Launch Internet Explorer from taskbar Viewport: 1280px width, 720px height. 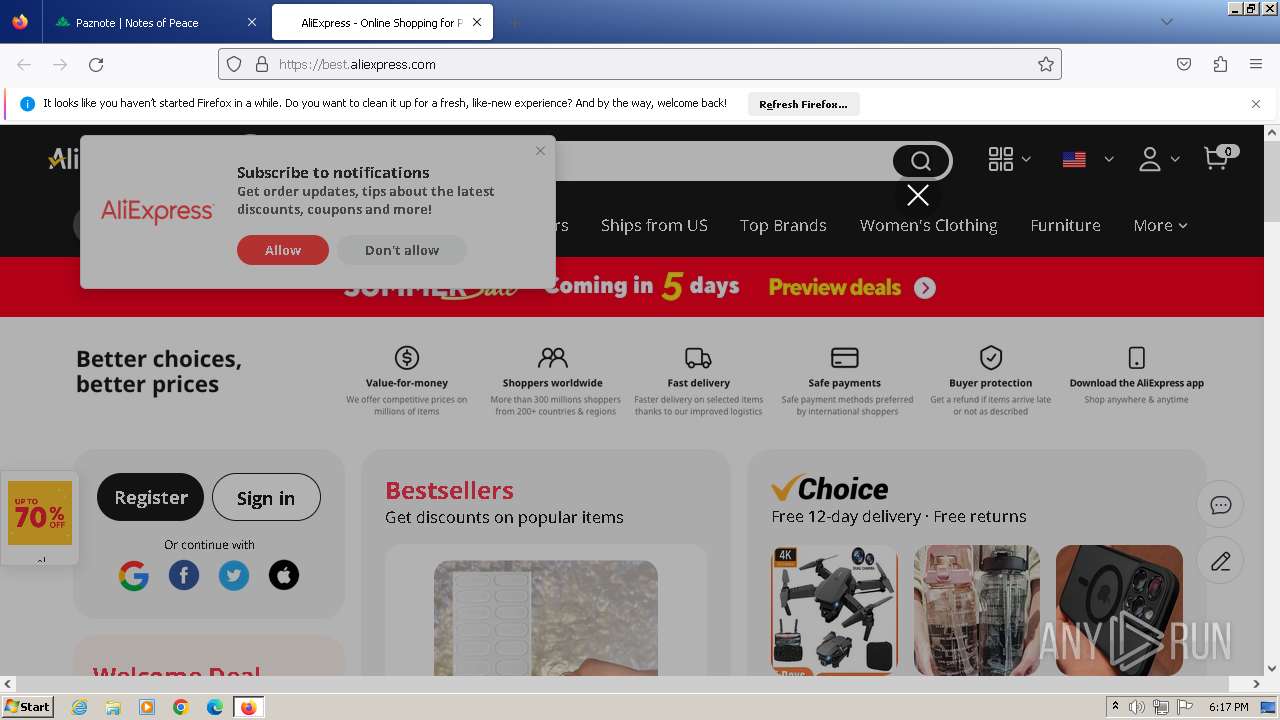click(80, 707)
